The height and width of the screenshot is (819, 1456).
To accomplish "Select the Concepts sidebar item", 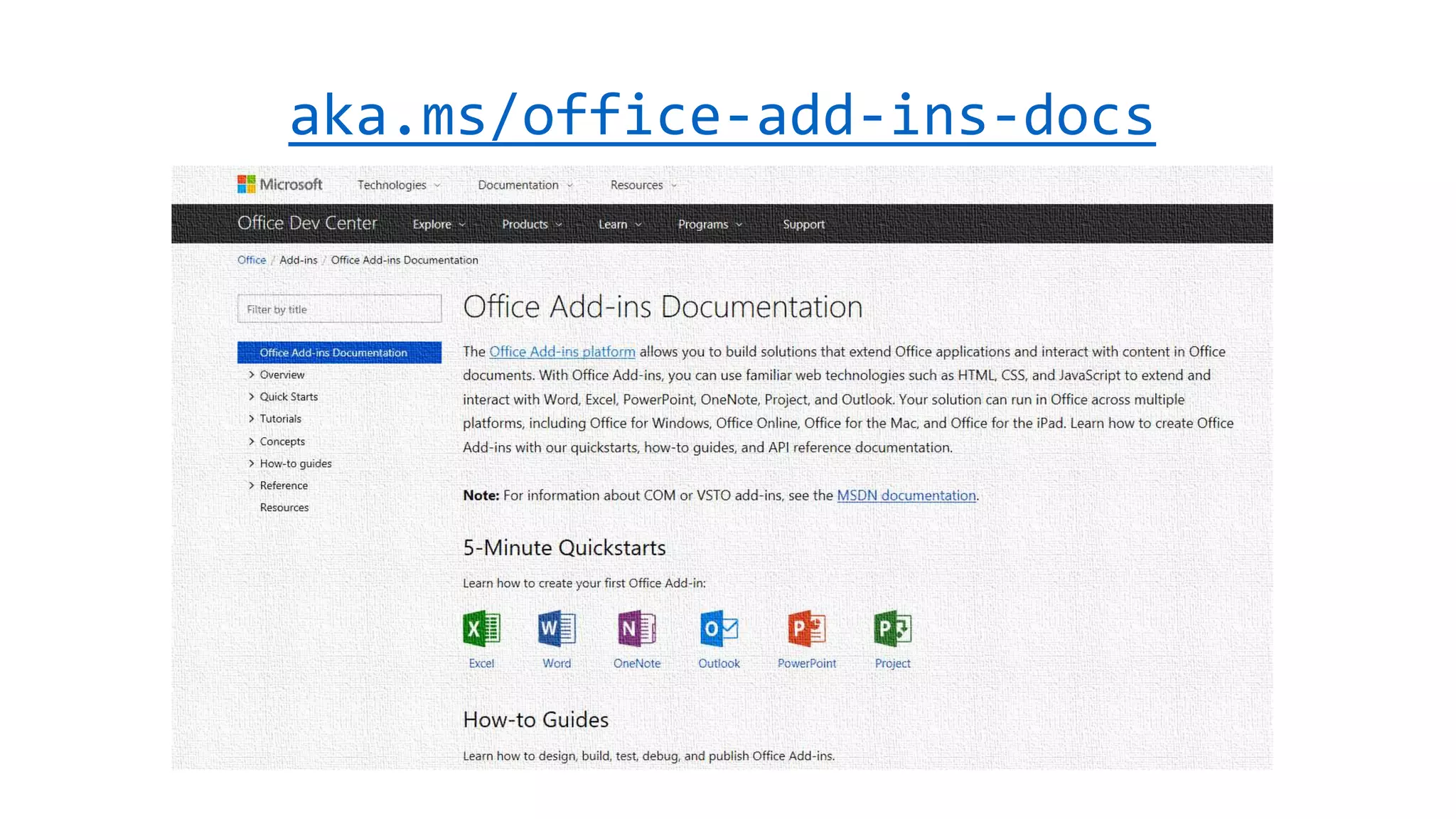I will 282,441.
